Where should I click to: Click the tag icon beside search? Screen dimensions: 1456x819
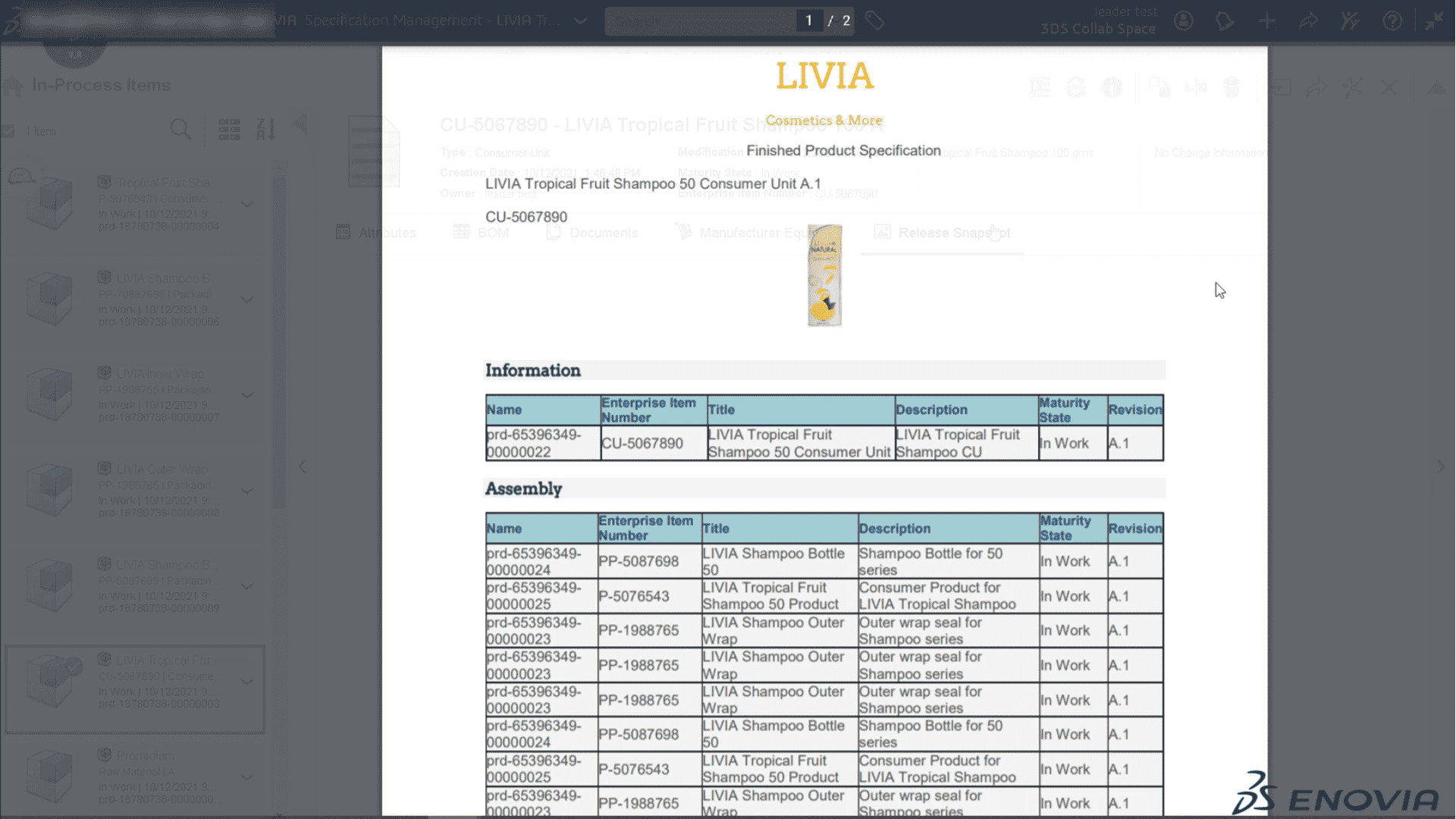point(874,20)
